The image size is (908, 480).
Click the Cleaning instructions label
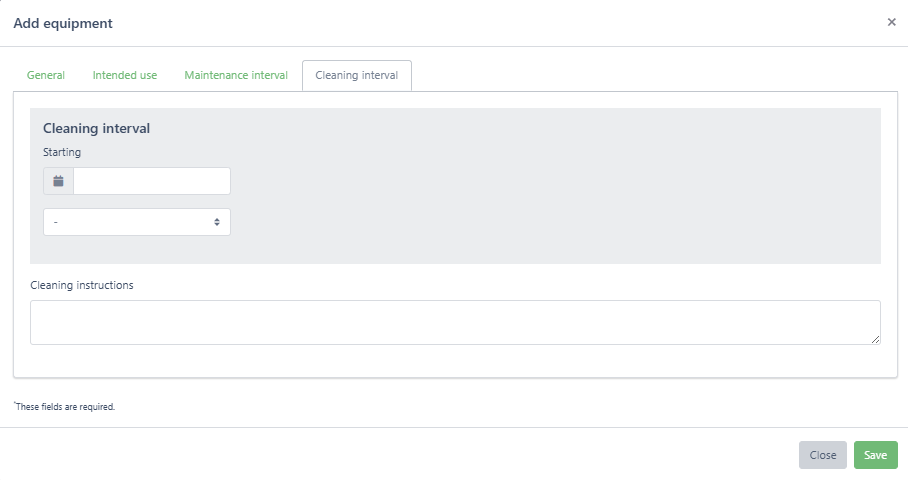(82, 285)
